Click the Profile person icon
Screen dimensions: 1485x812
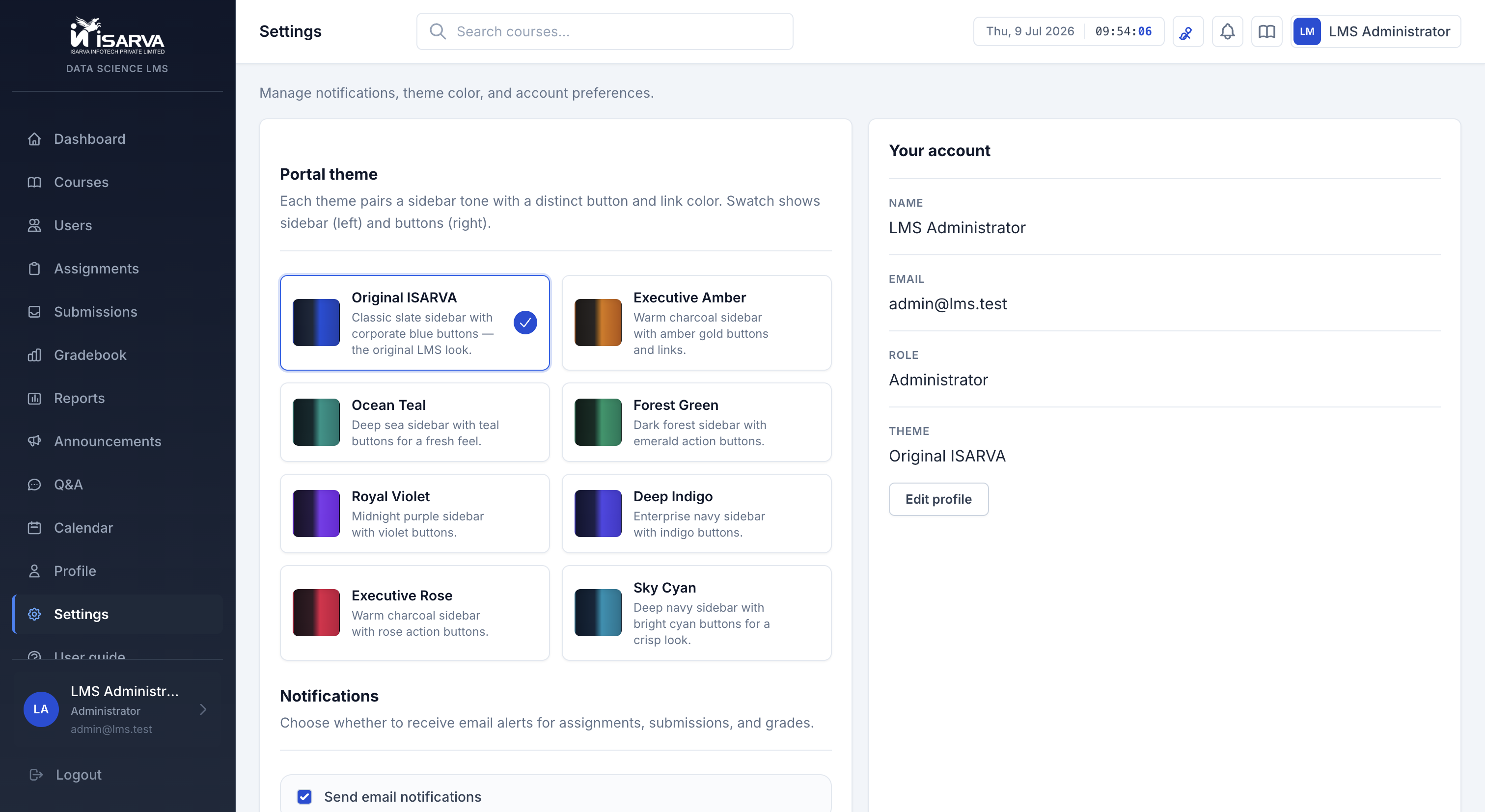tap(34, 571)
